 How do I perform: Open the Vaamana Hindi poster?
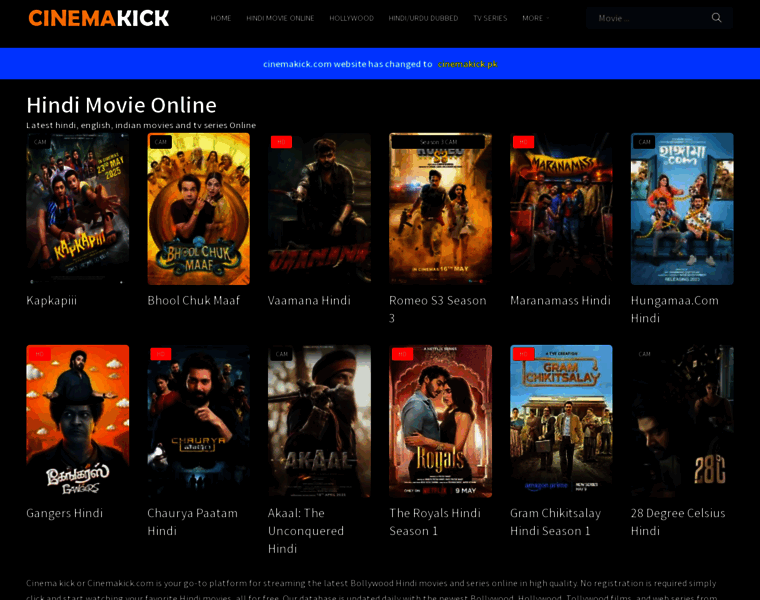tap(319, 209)
